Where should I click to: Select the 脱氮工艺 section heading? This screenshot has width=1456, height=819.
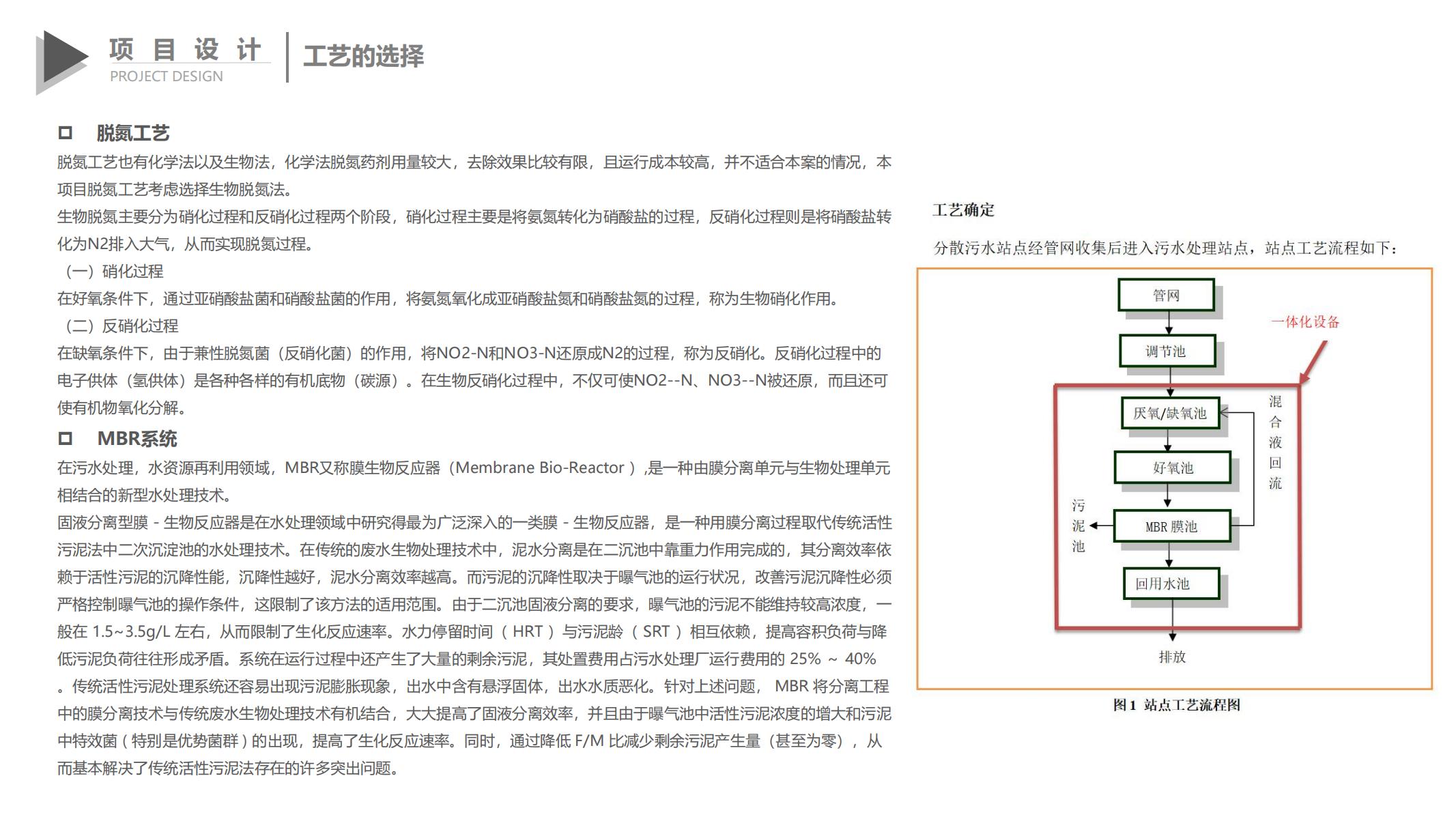point(133,133)
